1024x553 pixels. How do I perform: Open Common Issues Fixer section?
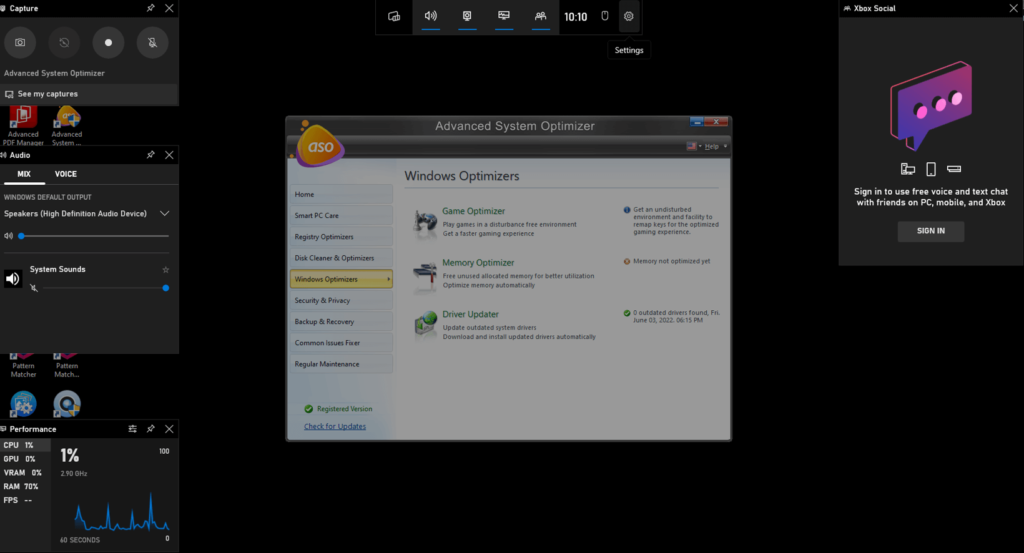pyautogui.click(x=341, y=343)
